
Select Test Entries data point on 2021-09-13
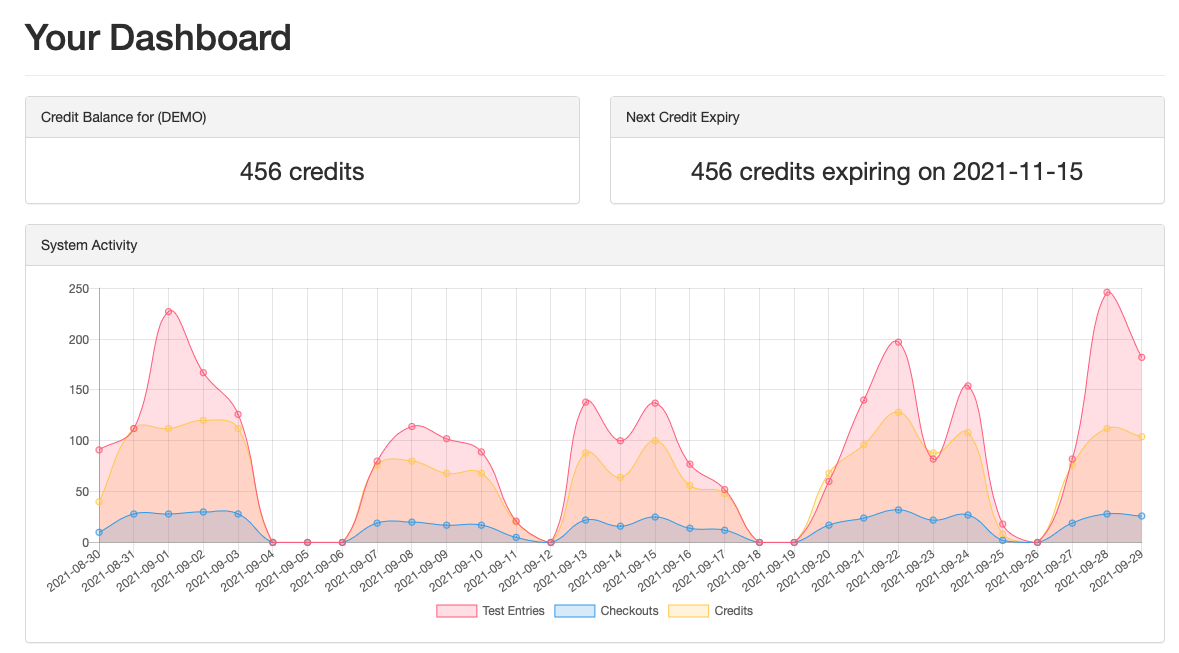pyautogui.click(x=586, y=402)
